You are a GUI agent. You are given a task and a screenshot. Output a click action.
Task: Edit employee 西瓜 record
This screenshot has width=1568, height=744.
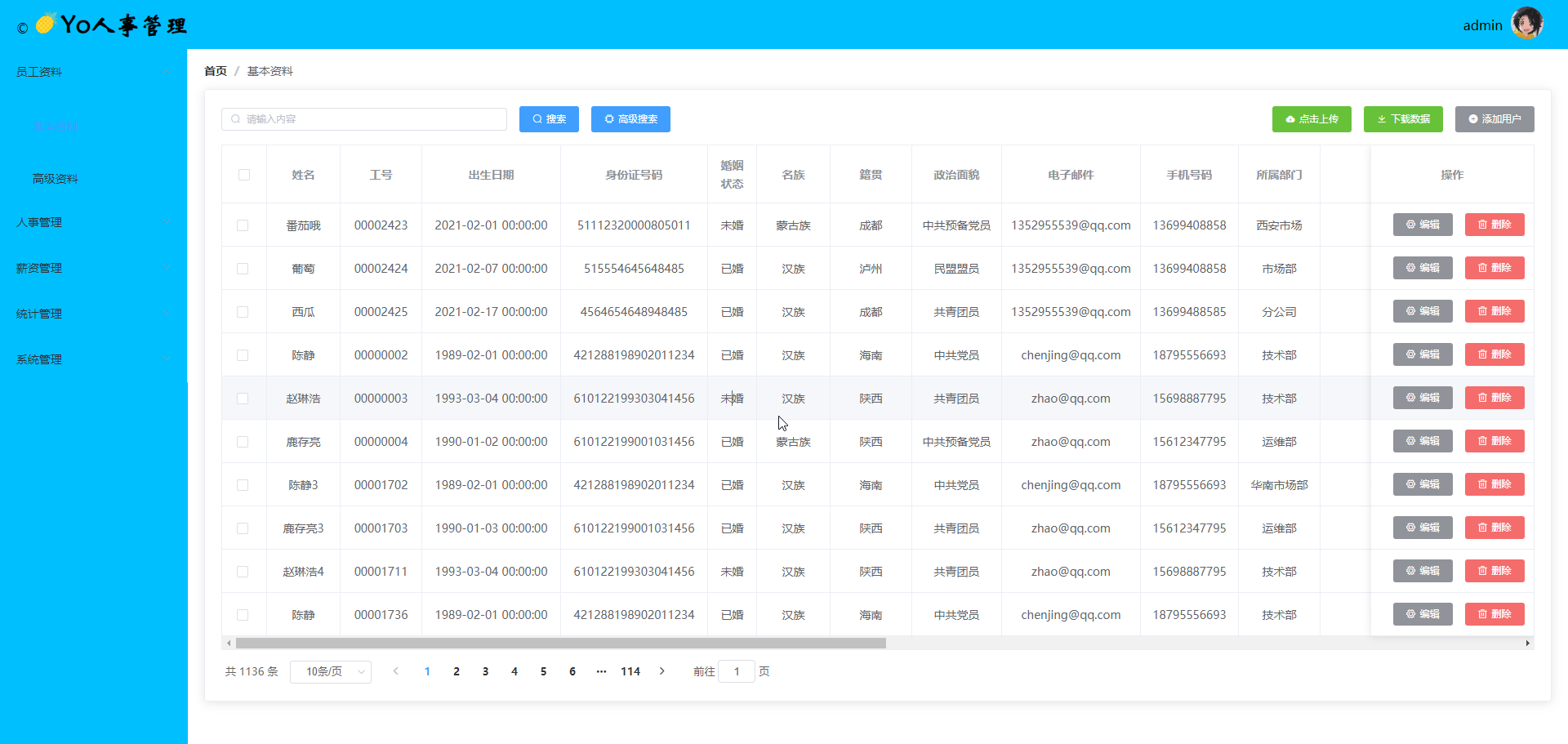(1423, 311)
